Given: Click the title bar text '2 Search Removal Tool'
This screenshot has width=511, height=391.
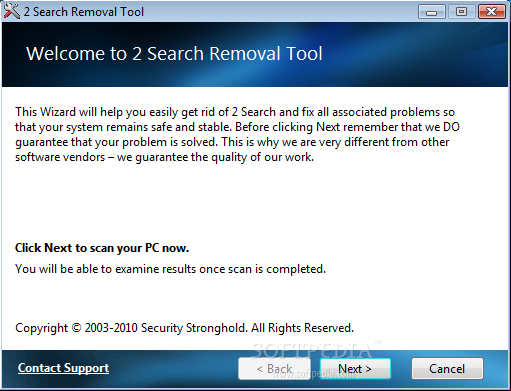Looking at the screenshot, I should point(84,12).
